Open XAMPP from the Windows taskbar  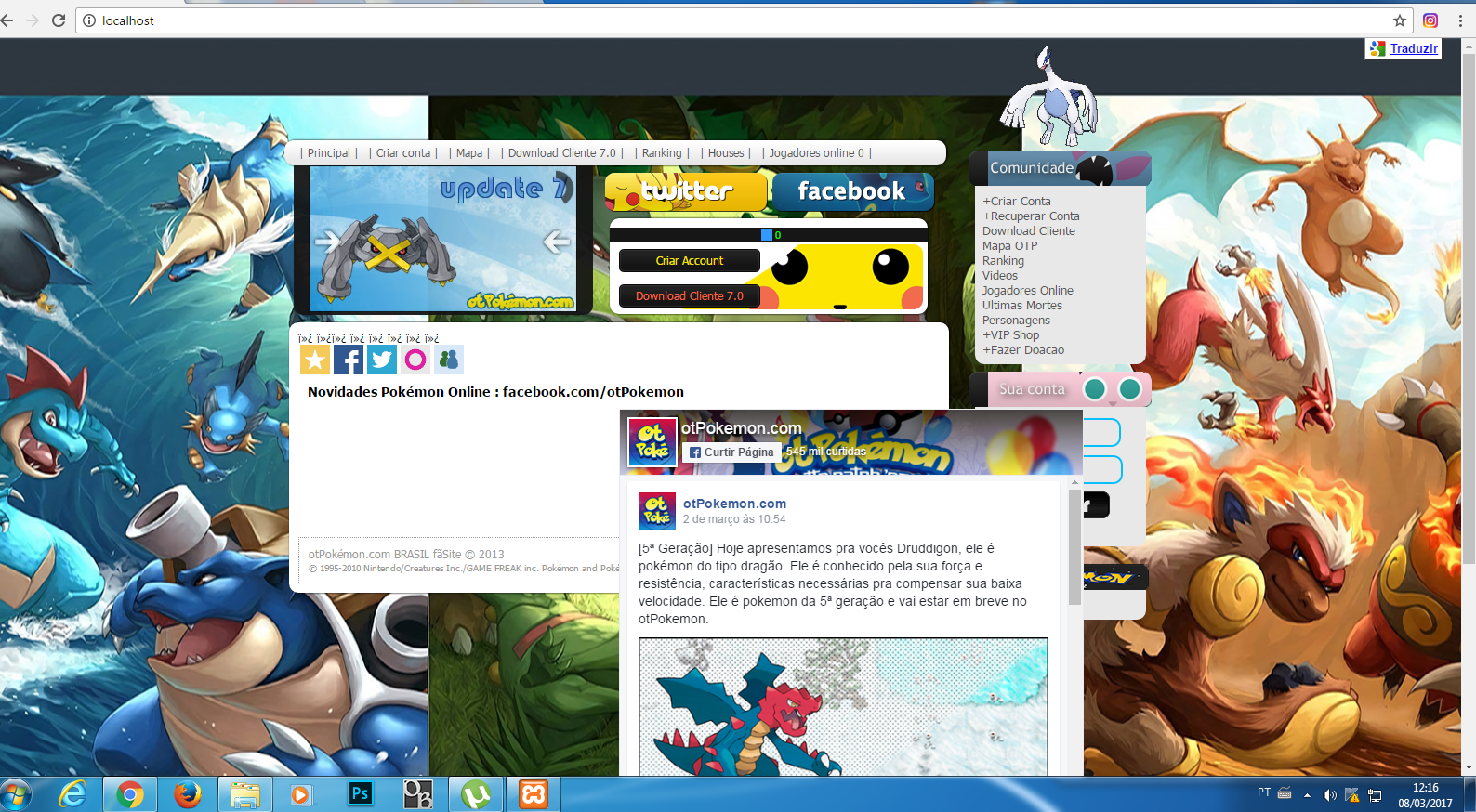coord(534,794)
